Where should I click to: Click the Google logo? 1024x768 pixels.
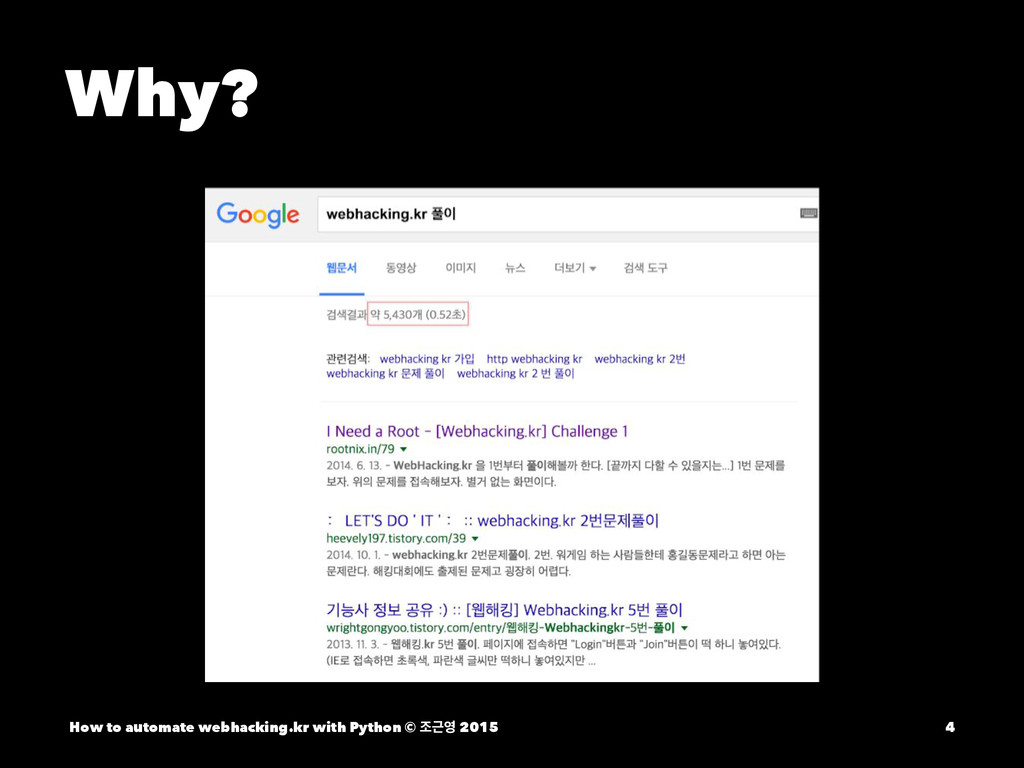click(258, 214)
